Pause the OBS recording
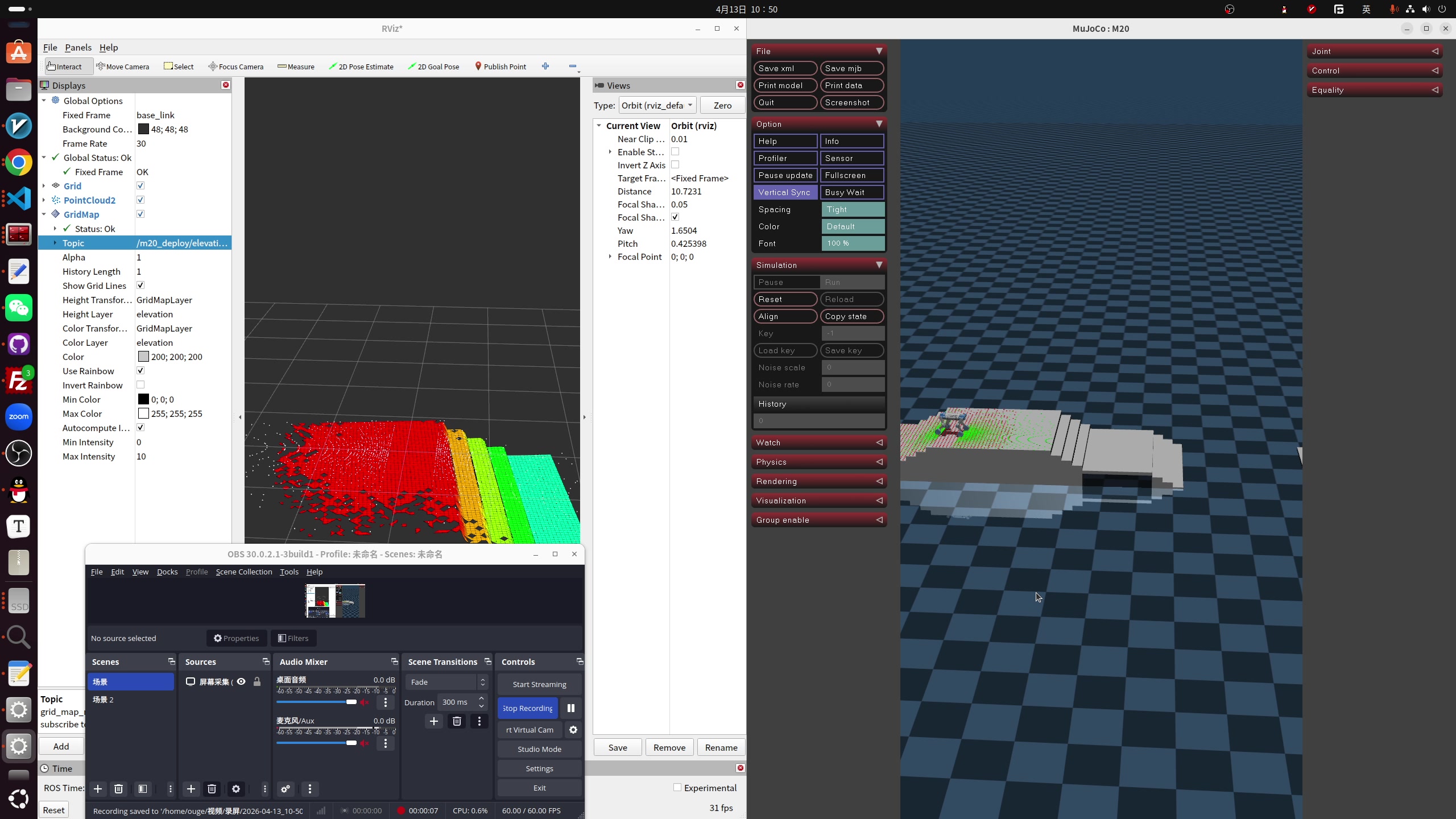The height and width of the screenshot is (819, 1456). coord(570,708)
